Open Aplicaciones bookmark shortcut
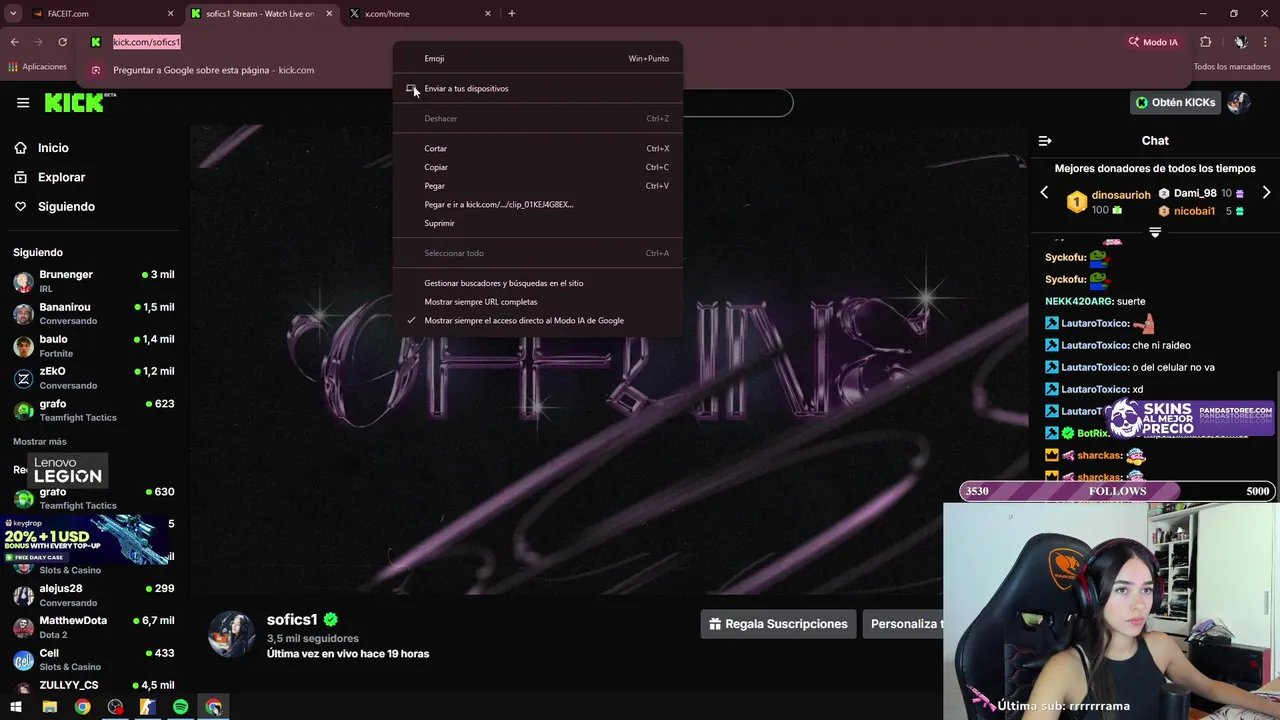This screenshot has width=1280, height=720. pos(37,67)
